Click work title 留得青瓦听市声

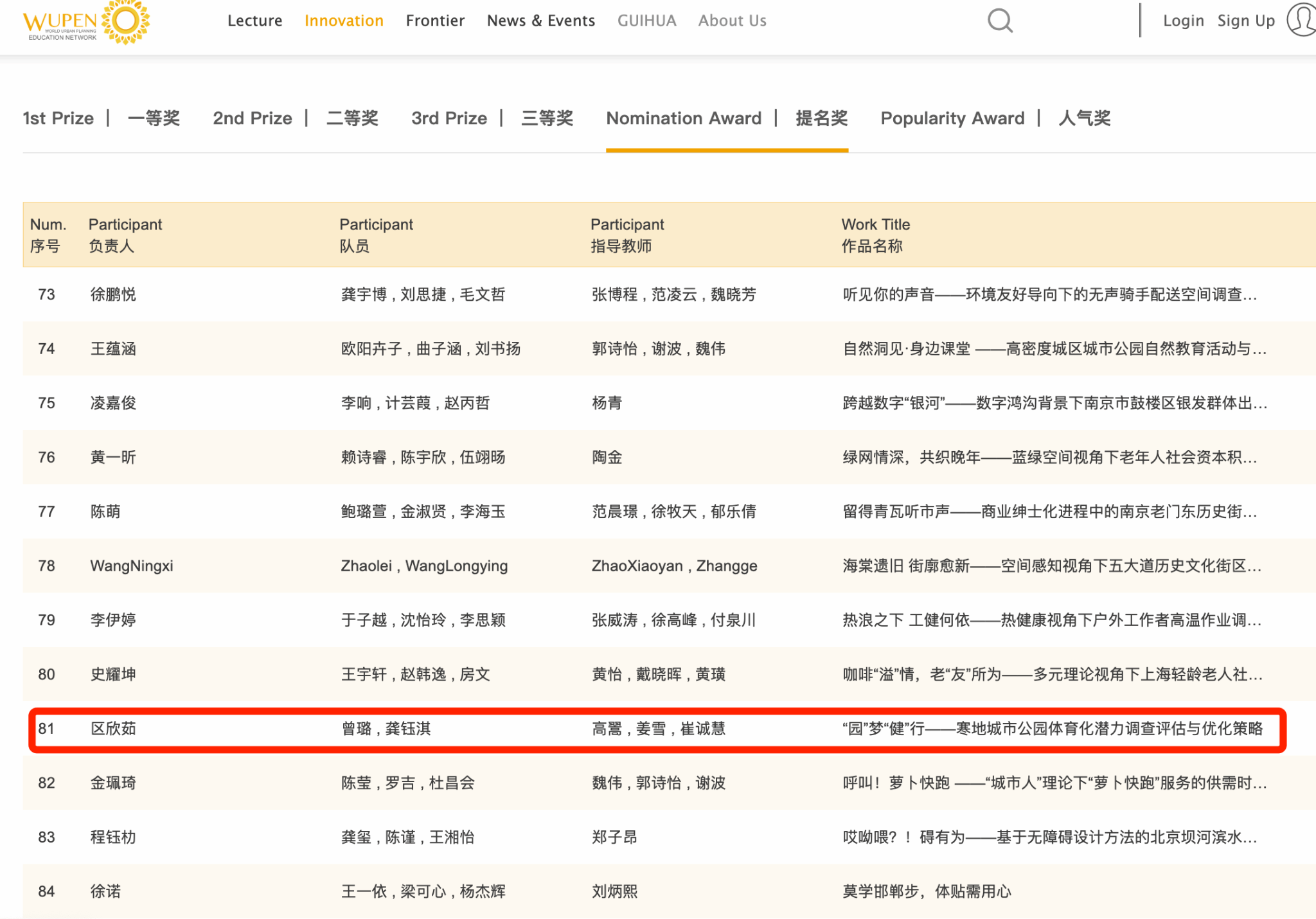[1050, 512]
